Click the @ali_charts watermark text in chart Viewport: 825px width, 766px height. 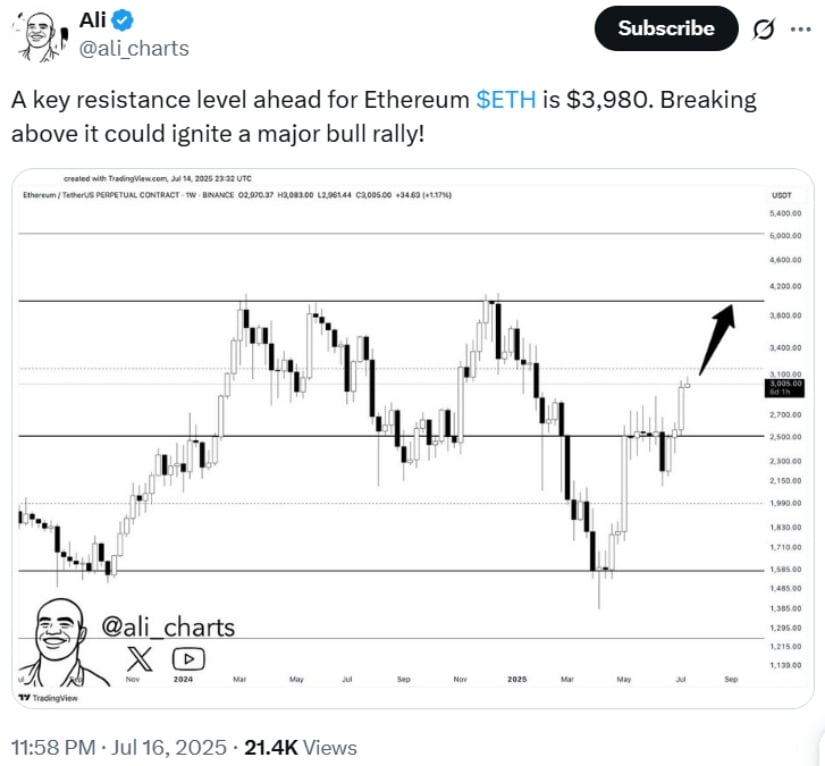[x=168, y=627]
